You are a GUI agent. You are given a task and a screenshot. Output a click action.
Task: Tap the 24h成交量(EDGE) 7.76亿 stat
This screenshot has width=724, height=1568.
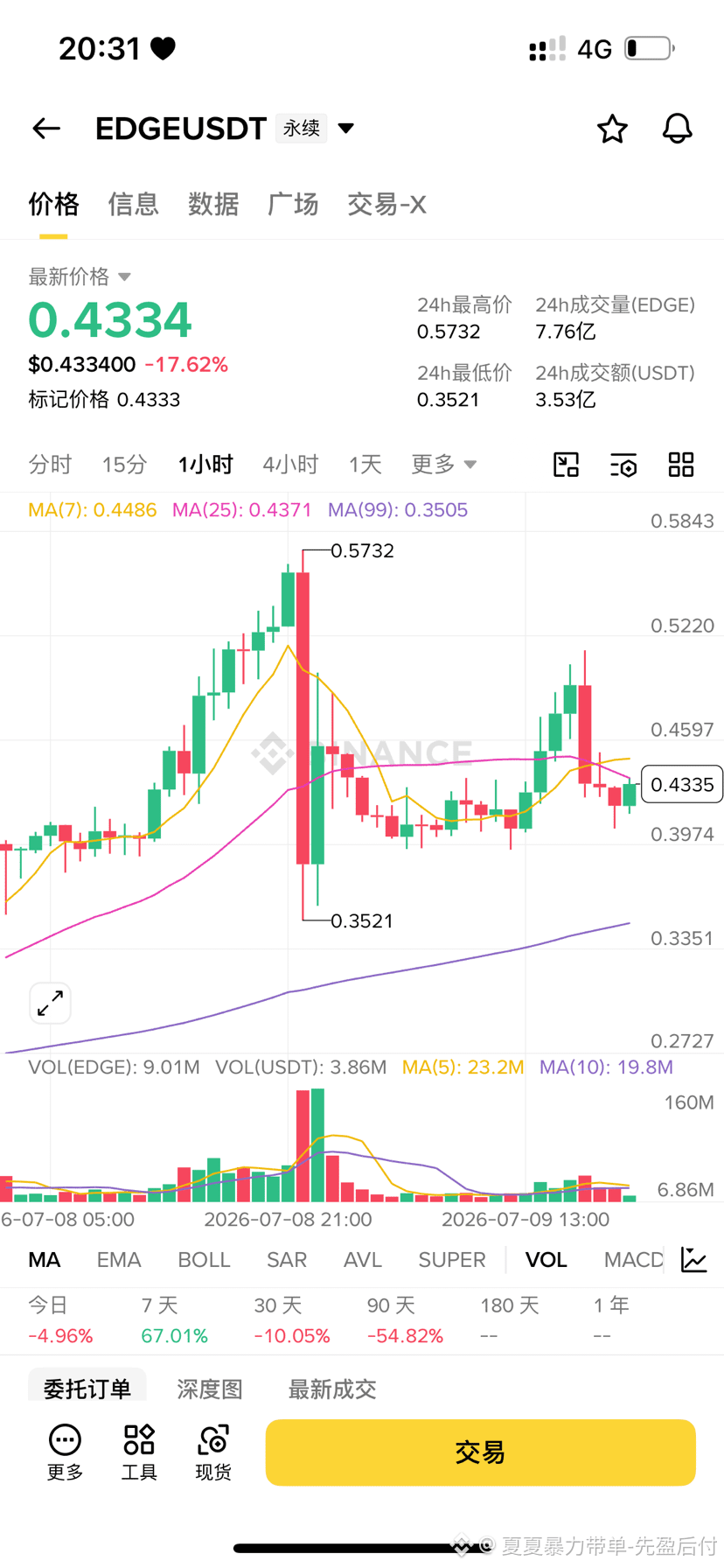point(616,318)
